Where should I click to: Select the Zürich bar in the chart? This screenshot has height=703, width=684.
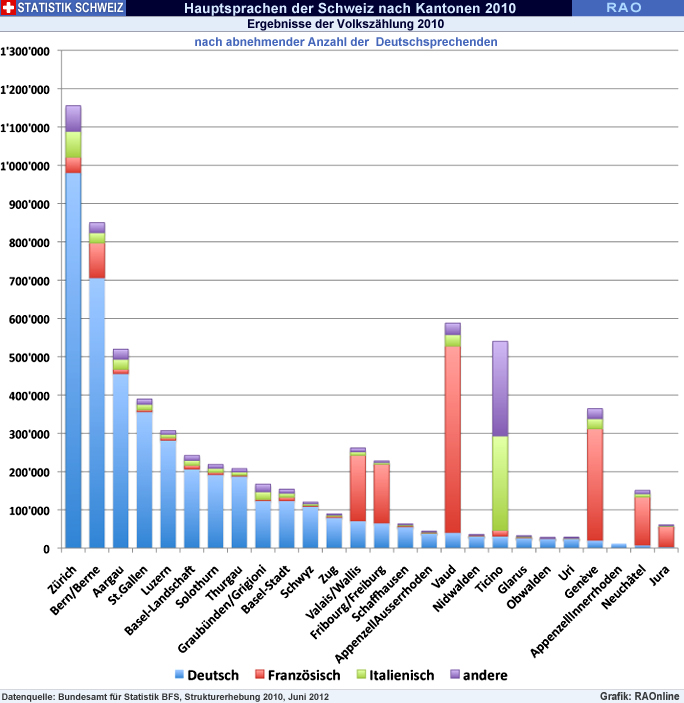73,360
